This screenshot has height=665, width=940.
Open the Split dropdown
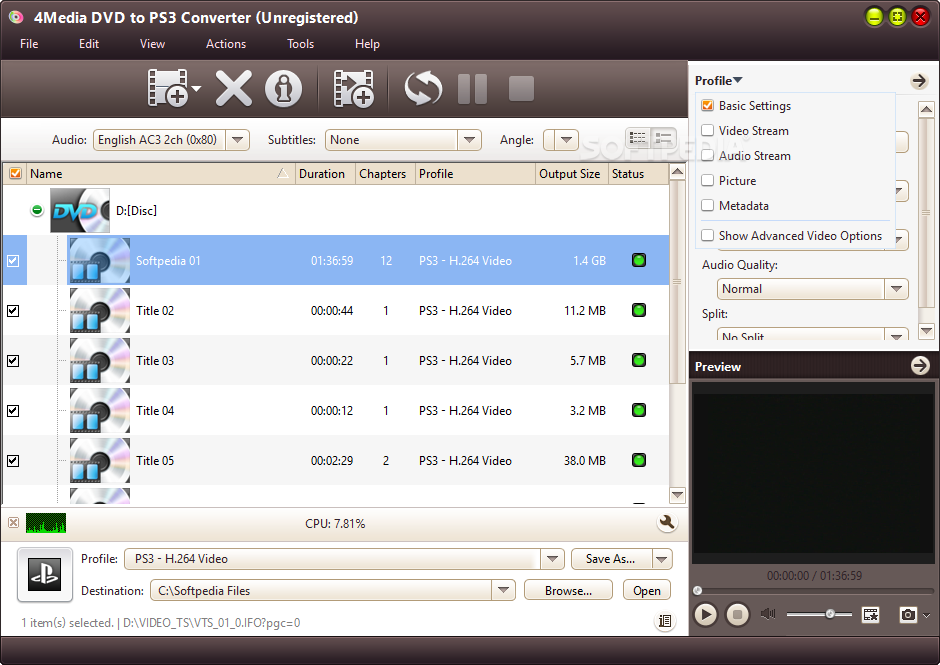click(896, 335)
